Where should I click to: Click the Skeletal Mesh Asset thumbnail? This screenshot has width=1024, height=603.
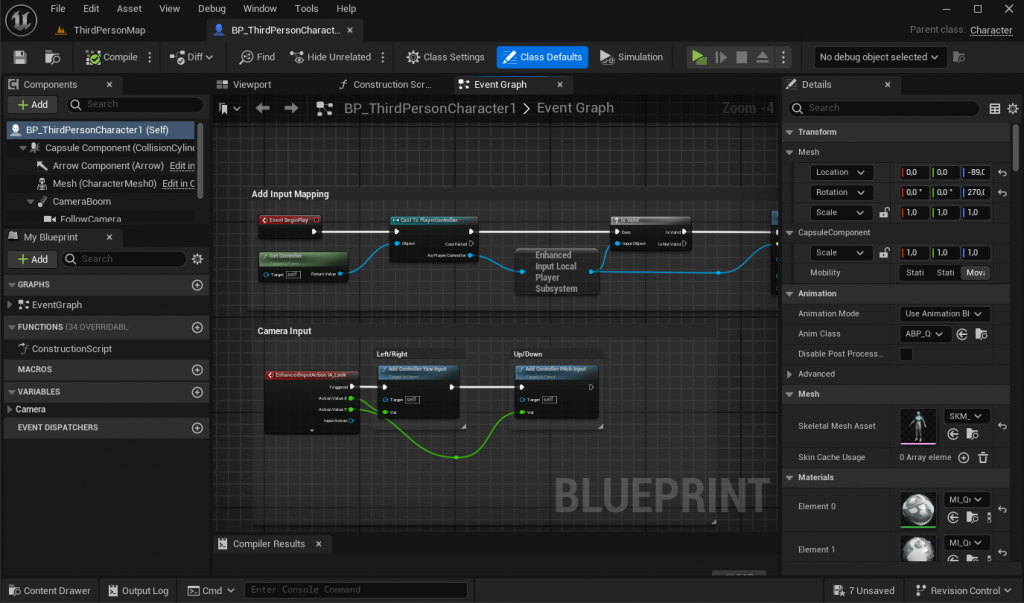pyautogui.click(x=918, y=426)
